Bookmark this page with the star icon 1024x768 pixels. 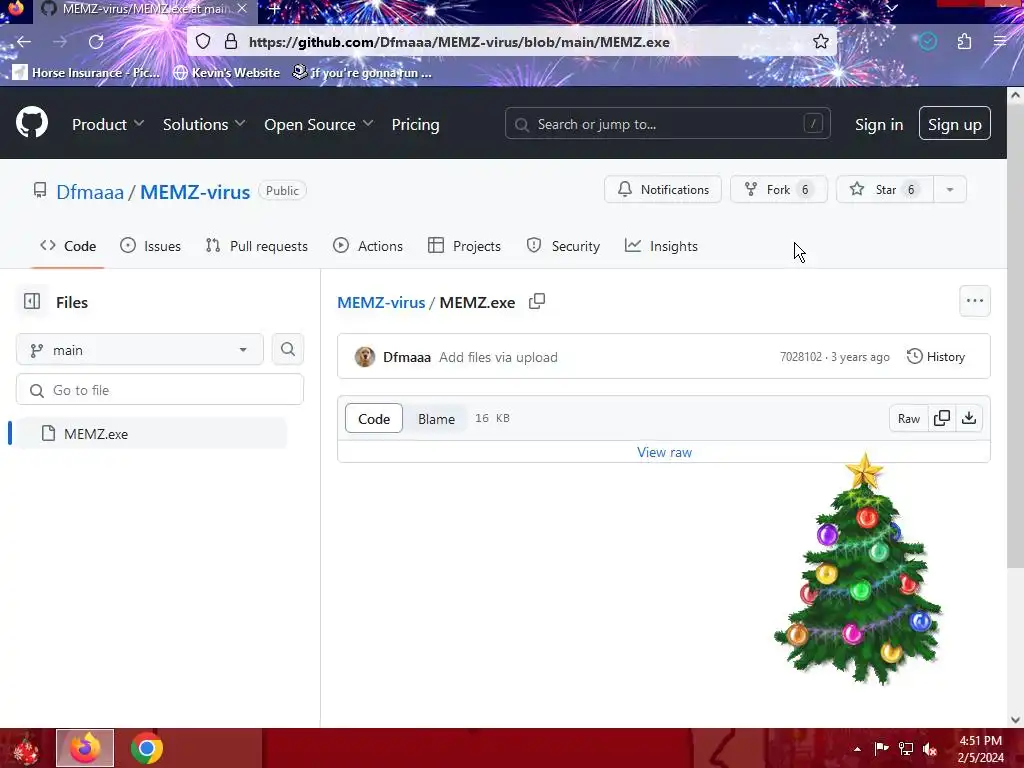click(821, 42)
